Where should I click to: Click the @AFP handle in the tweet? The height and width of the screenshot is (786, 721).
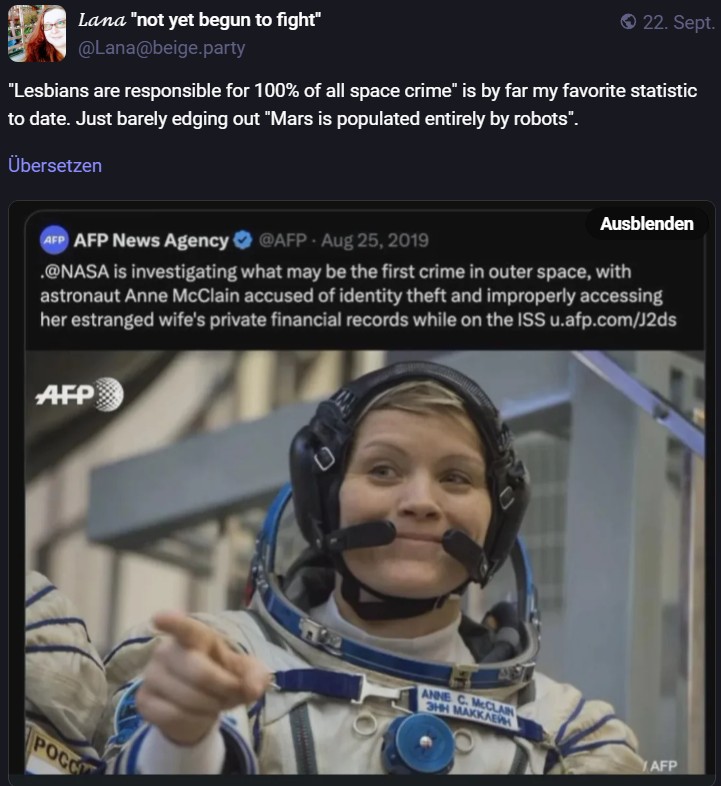282,241
